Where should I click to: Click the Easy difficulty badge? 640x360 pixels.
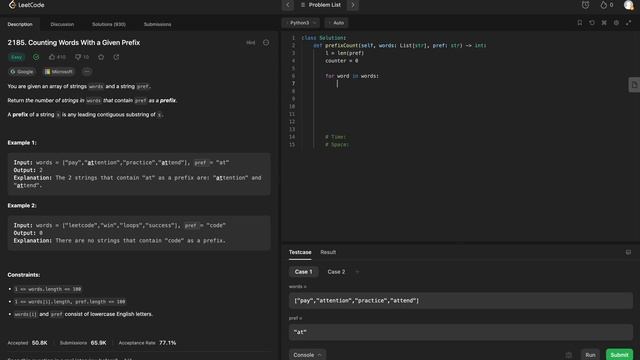(x=17, y=57)
